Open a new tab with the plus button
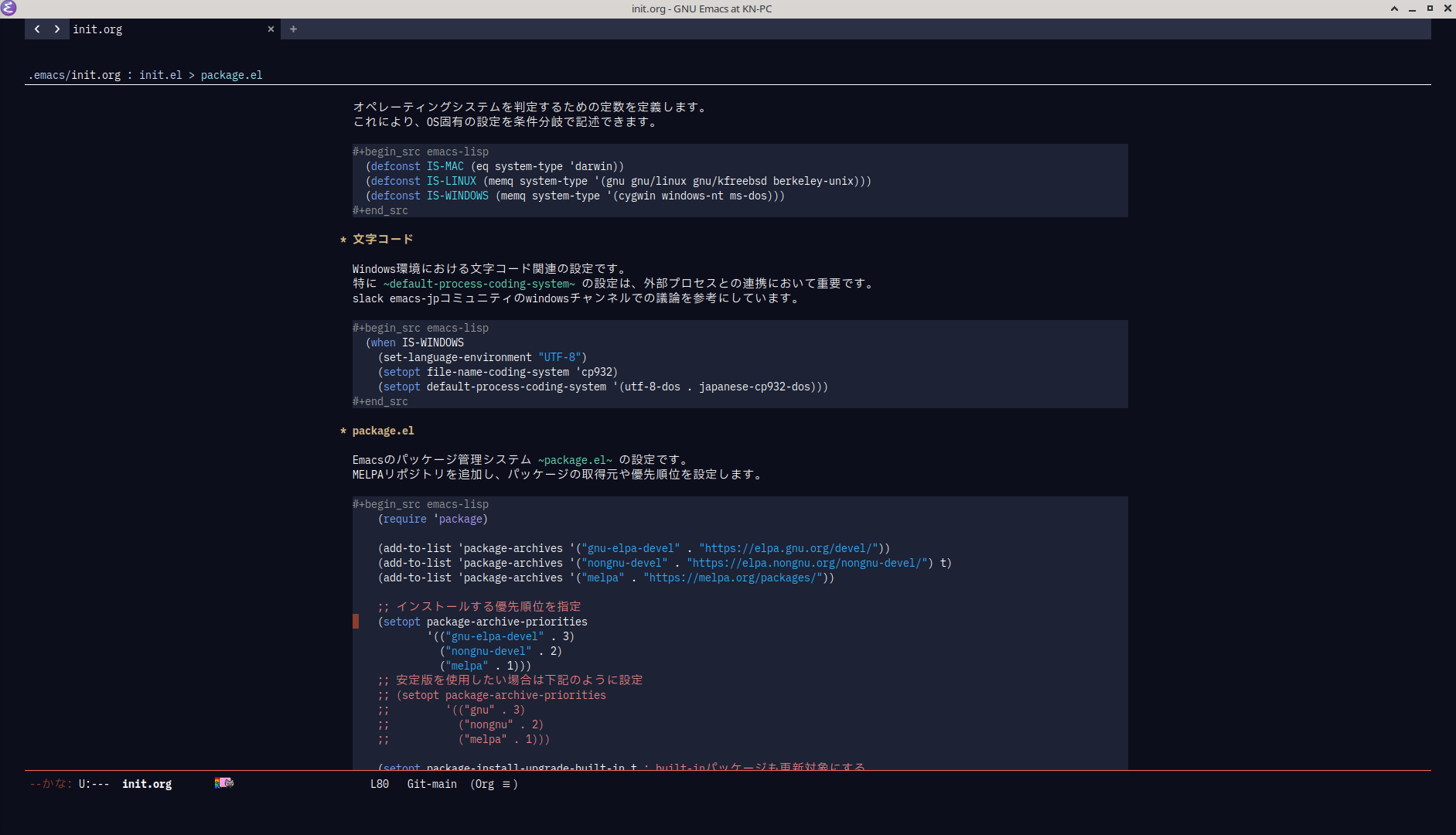This screenshot has height=835, width=1456. (x=293, y=29)
